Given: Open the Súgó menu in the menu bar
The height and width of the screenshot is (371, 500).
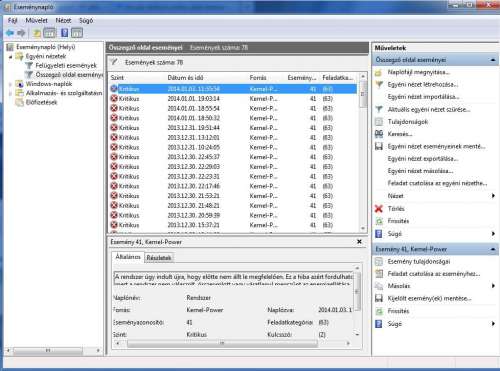Looking at the screenshot, I should [86, 21].
